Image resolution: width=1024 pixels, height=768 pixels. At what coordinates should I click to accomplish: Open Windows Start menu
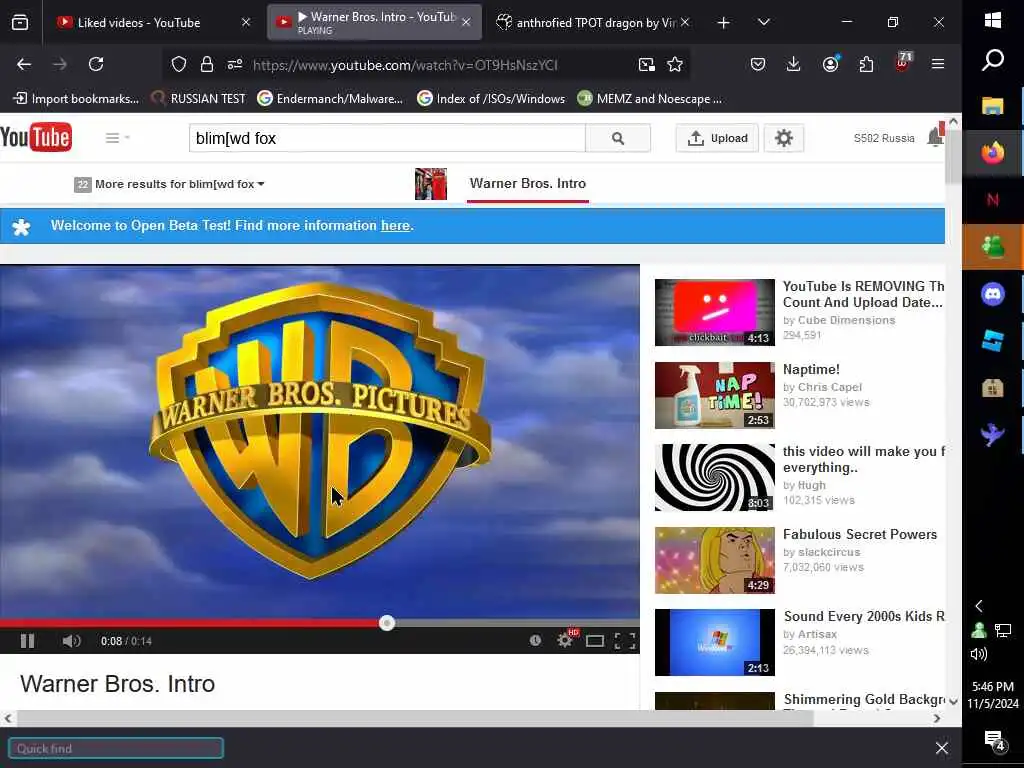[993, 20]
